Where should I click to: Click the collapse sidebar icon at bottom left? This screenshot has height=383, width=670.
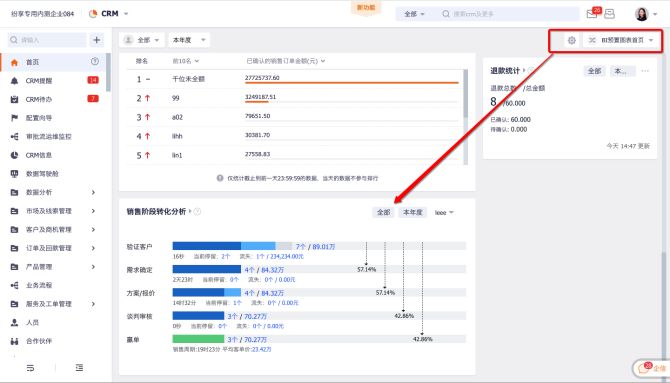click(30, 368)
